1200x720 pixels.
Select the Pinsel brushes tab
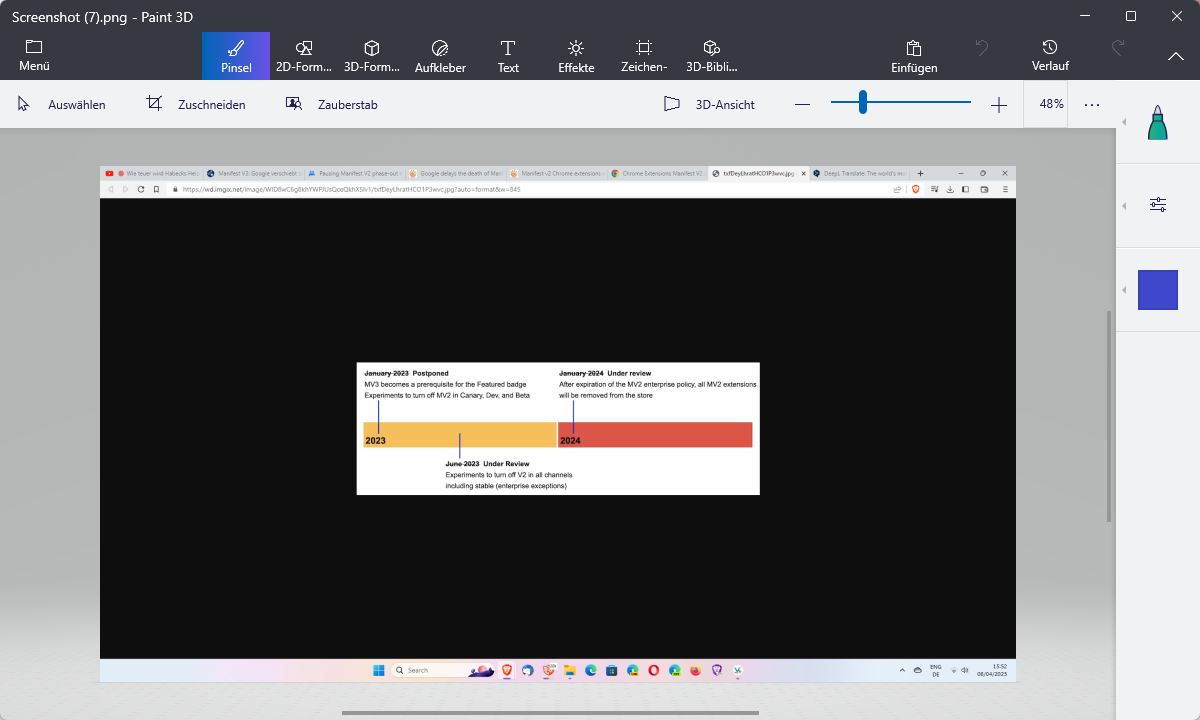(236, 56)
